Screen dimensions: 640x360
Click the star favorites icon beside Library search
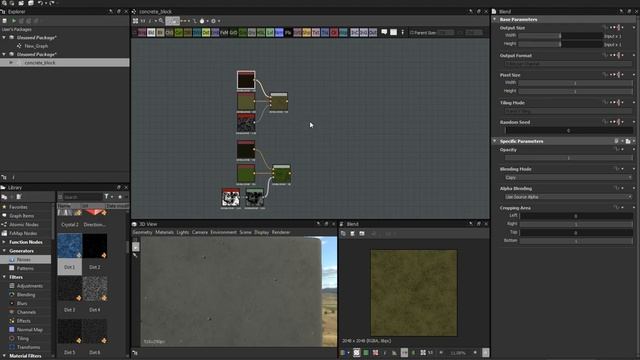[x=120, y=197]
